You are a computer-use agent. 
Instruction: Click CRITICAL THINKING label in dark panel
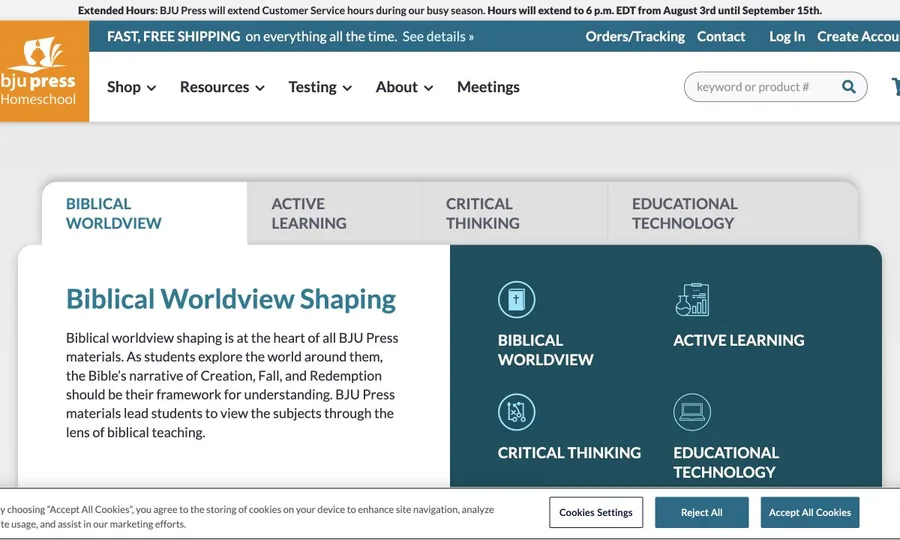point(569,453)
